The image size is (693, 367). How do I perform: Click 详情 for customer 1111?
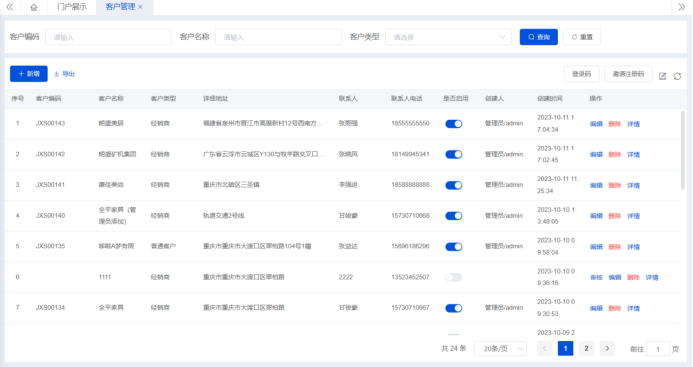[x=652, y=278]
